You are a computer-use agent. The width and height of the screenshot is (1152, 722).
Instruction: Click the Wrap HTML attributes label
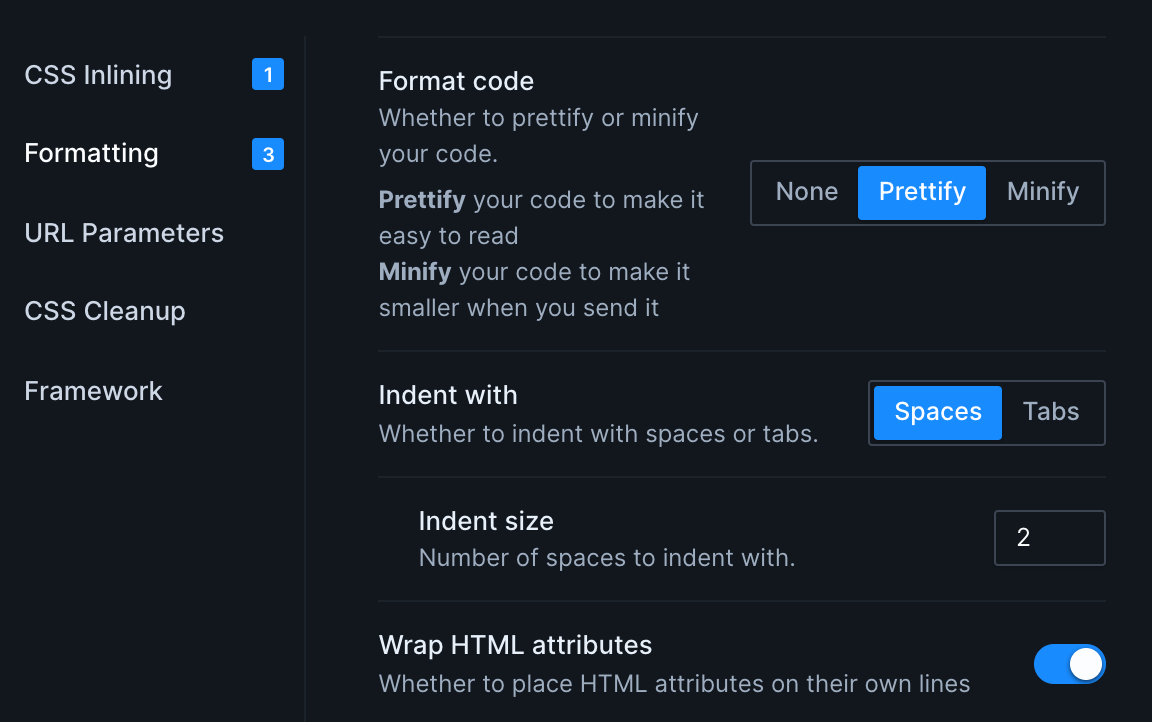pos(515,645)
